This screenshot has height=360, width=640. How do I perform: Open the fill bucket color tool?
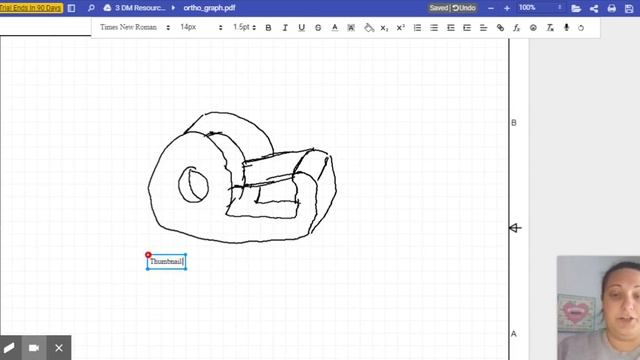pos(369,28)
